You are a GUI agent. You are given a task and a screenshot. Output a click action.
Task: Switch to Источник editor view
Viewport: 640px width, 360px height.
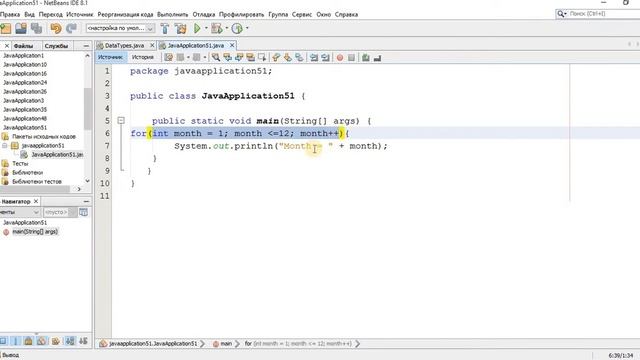110,57
